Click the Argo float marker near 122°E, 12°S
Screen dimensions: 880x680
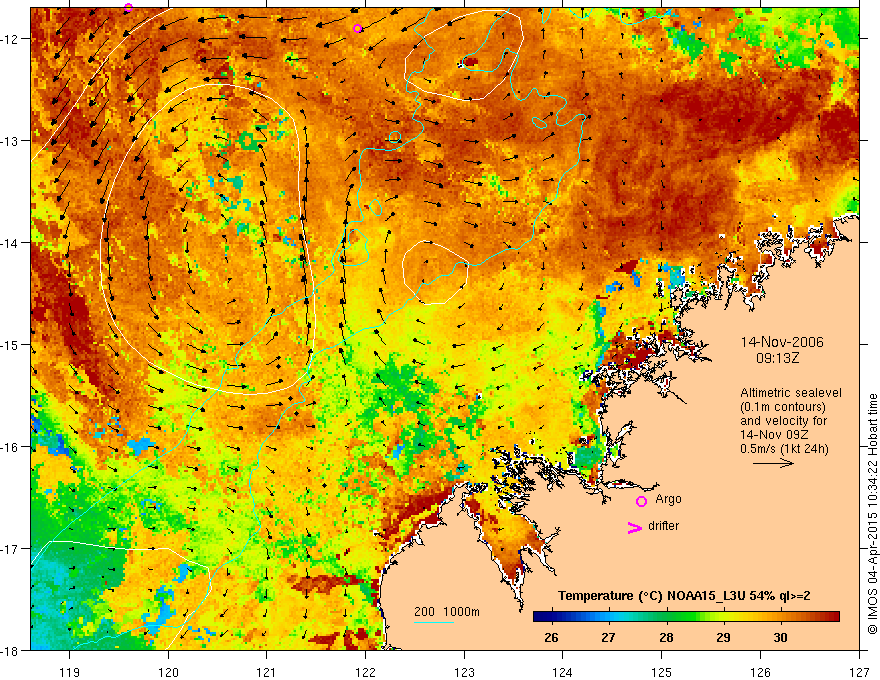pos(358,29)
